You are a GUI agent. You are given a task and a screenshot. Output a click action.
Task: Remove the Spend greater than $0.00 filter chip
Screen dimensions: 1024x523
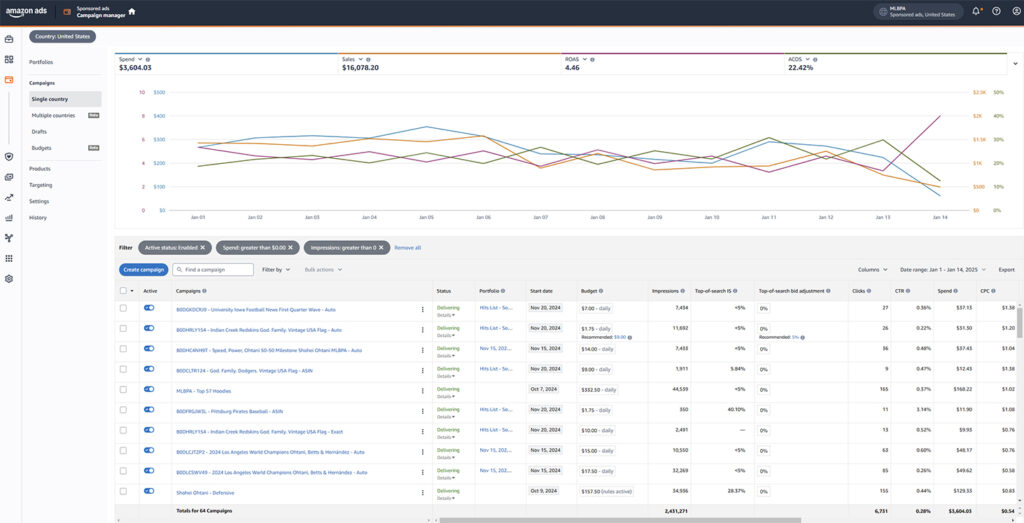[291, 247]
